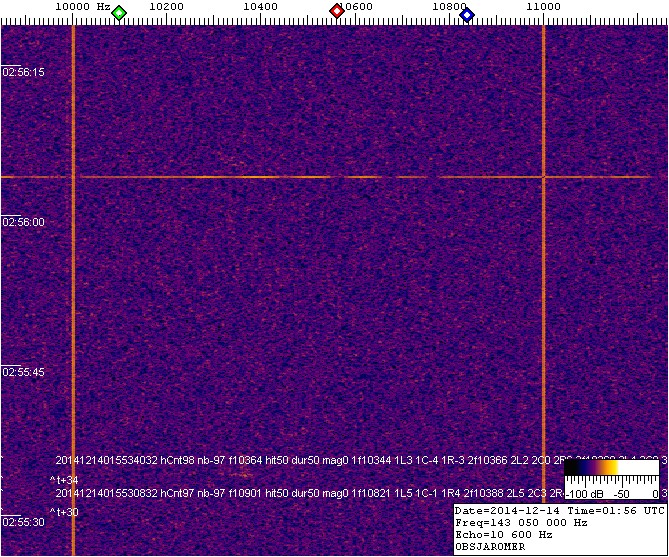This screenshot has width=669, height=557.
Task: Click the OBSJAROMER station label
Action: 489,546
